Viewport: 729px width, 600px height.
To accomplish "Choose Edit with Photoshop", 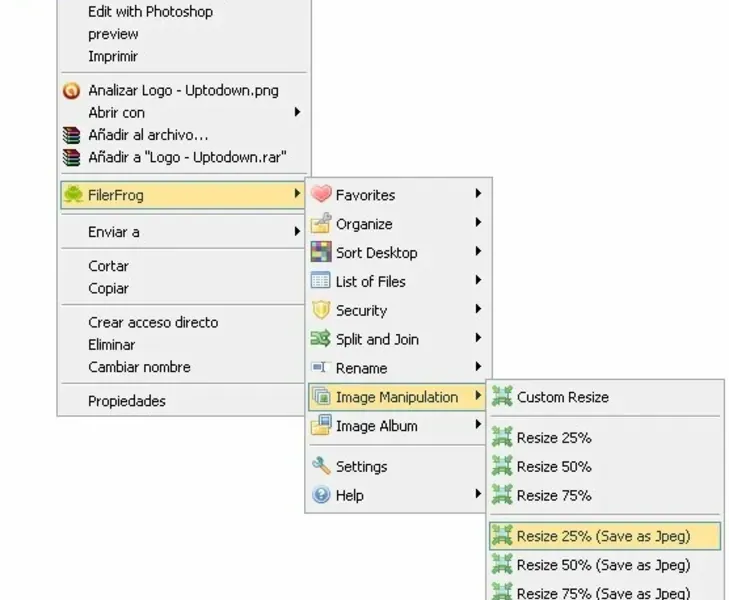I will 150,12.
